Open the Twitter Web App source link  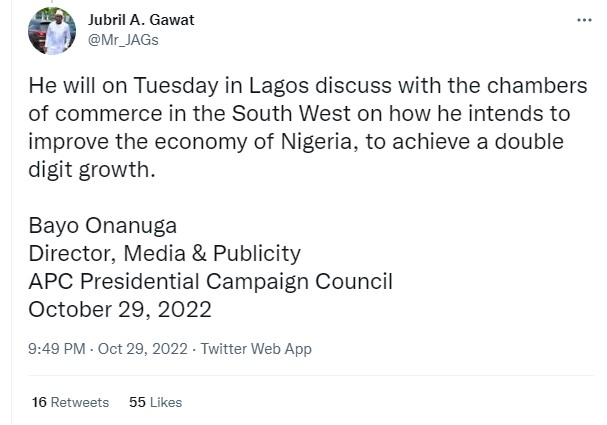click(256, 349)
